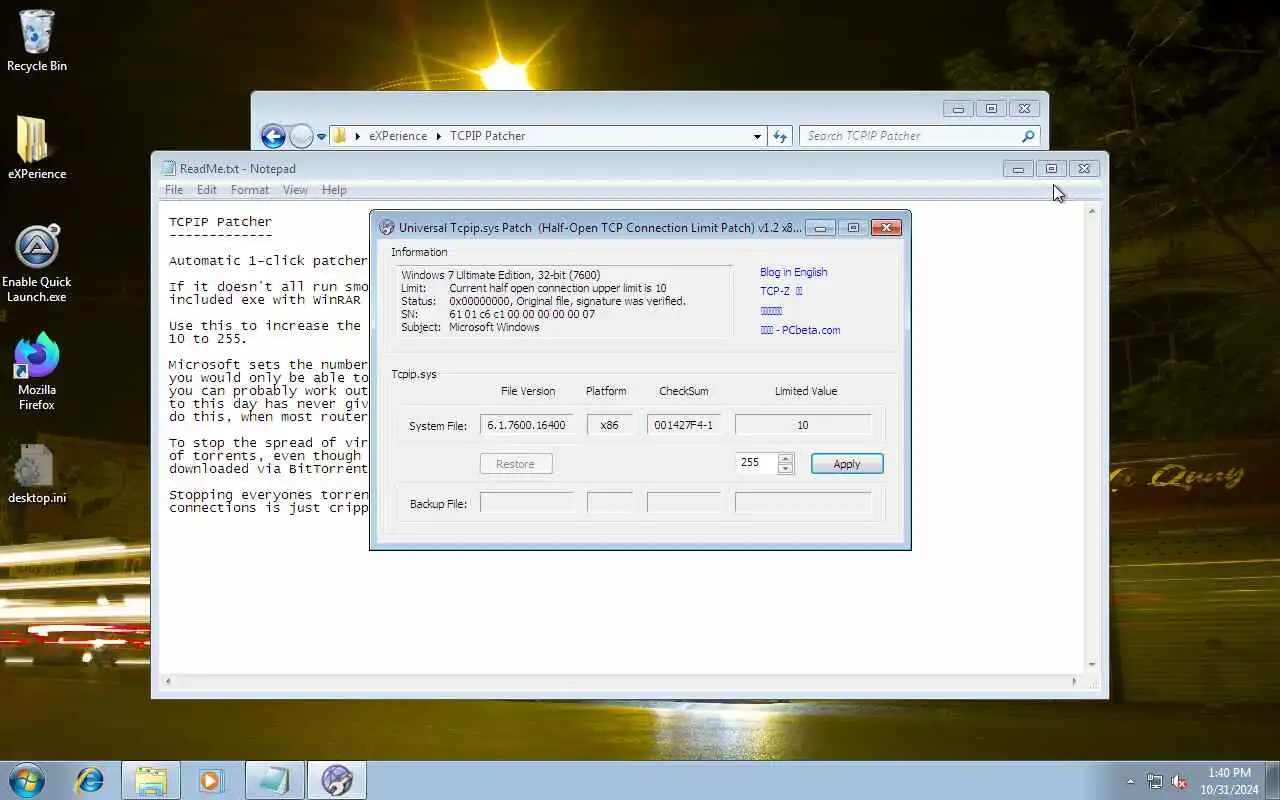This screenshot has width=1280, height=800.
Task: Open the Blog in English link
Action: pos(793,272)
